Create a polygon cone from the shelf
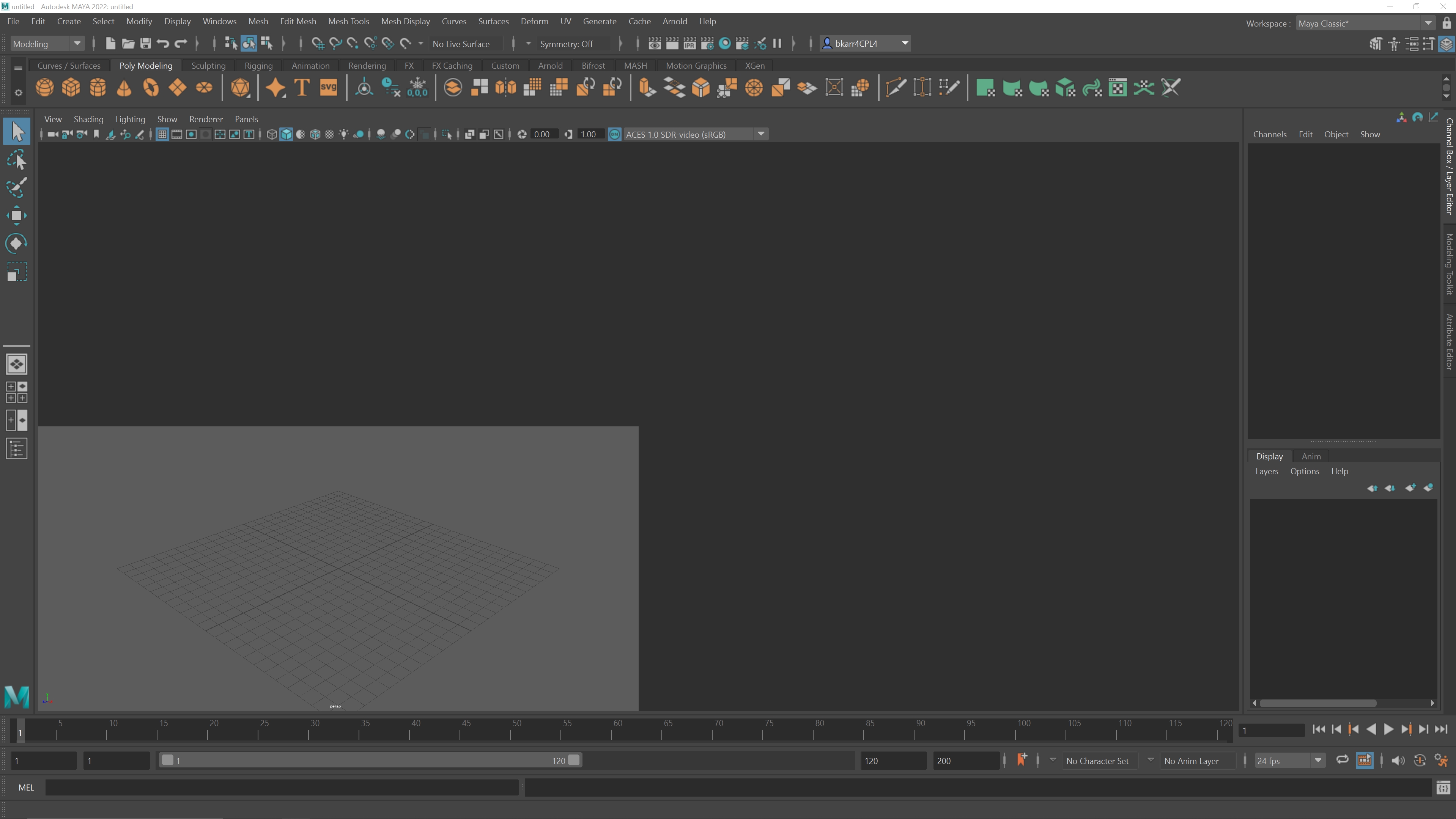This screenshot has height=819, width=1456. [124, 88]
